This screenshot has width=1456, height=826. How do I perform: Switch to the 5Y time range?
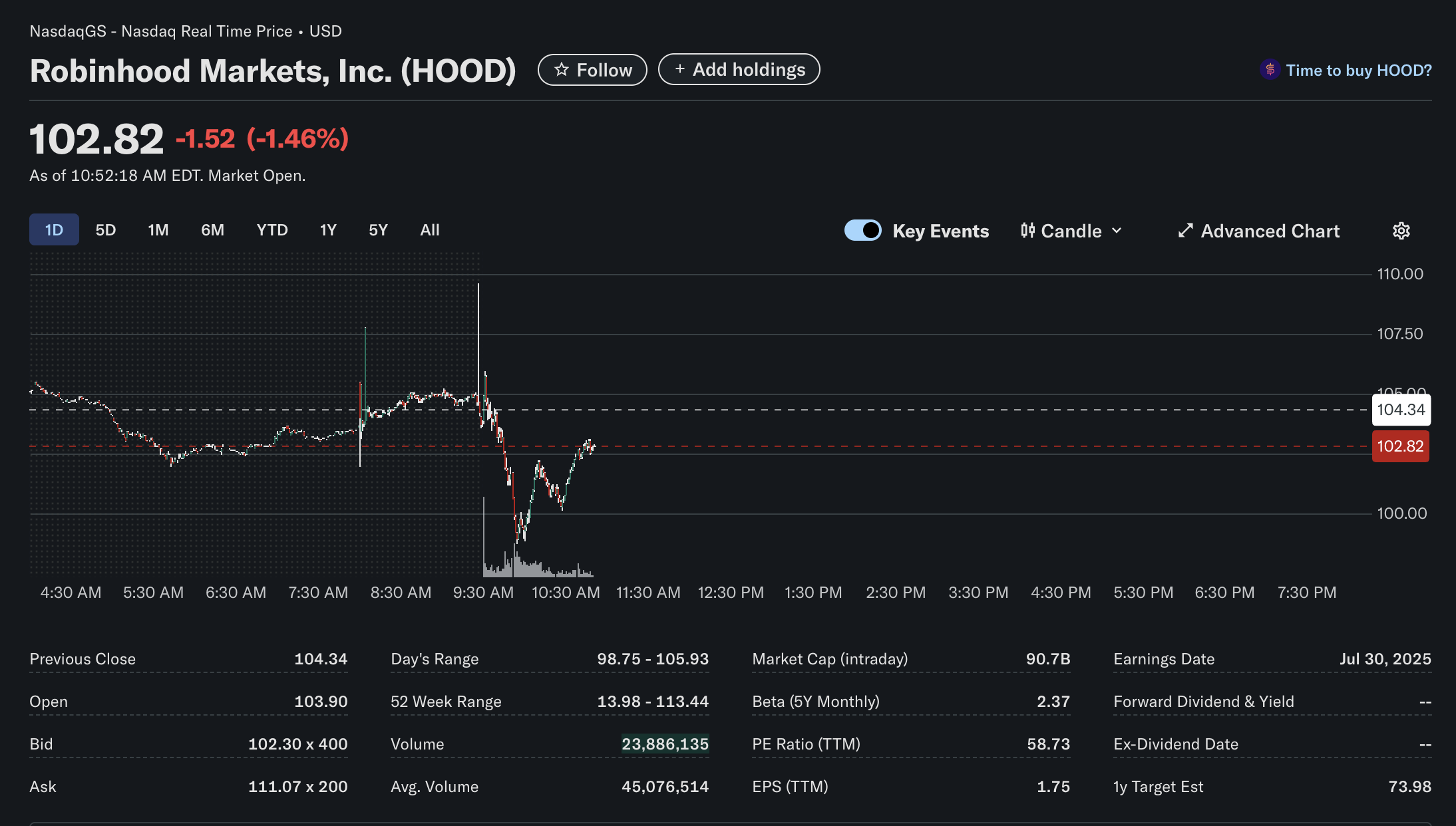[x=379, y=230]
